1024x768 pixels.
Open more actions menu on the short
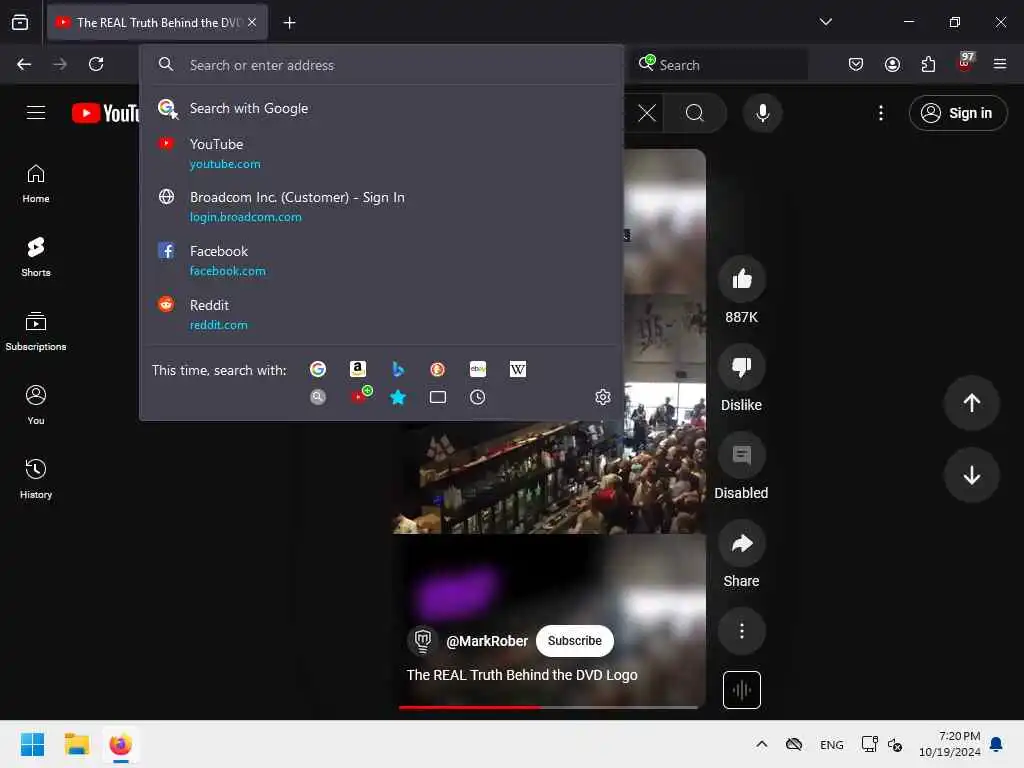[742, 631]
